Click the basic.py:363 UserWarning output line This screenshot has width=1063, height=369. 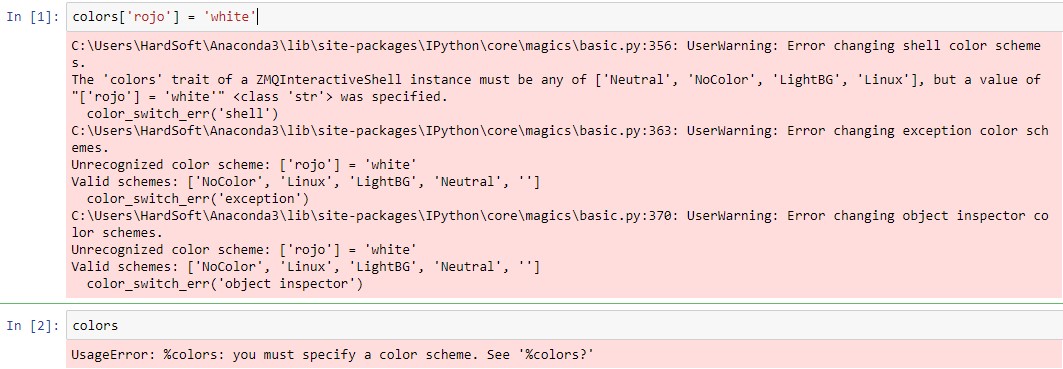pos(559,130)
